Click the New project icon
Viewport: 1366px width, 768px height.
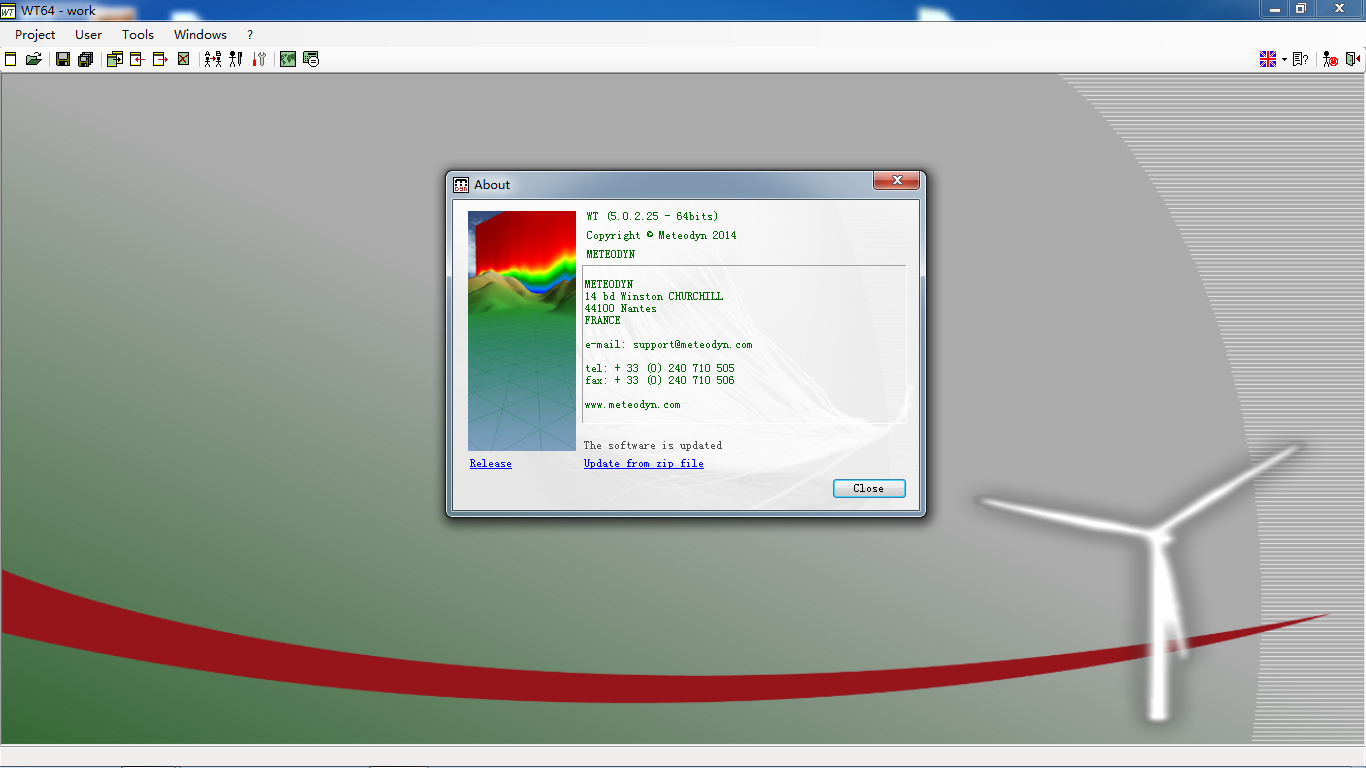11,59
